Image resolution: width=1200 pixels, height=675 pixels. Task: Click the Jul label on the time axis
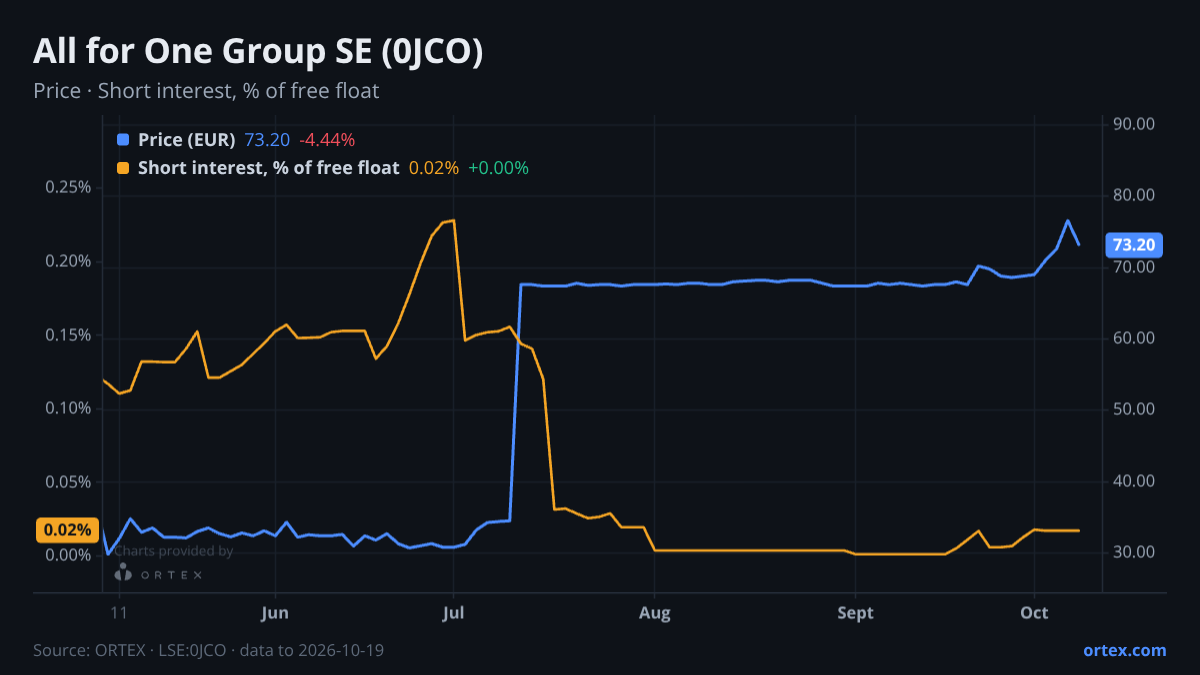tap(453, 613)
